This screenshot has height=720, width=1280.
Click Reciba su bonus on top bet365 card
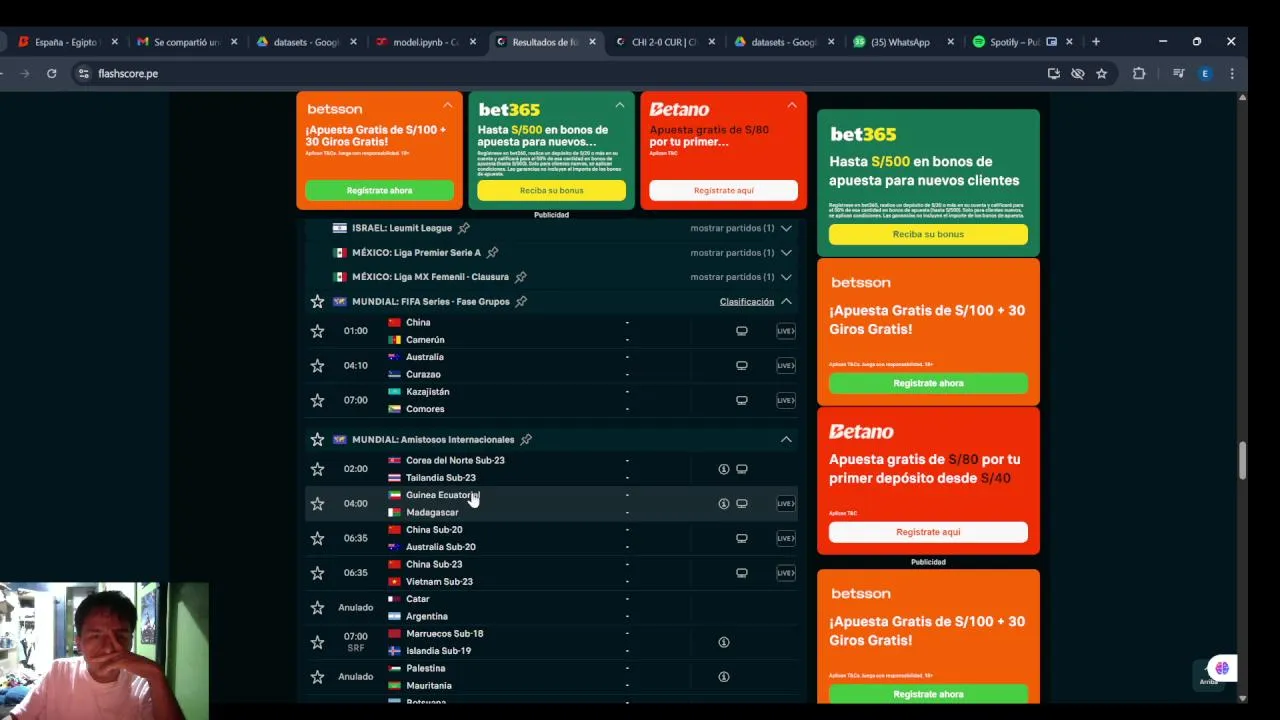coord(551,190)
